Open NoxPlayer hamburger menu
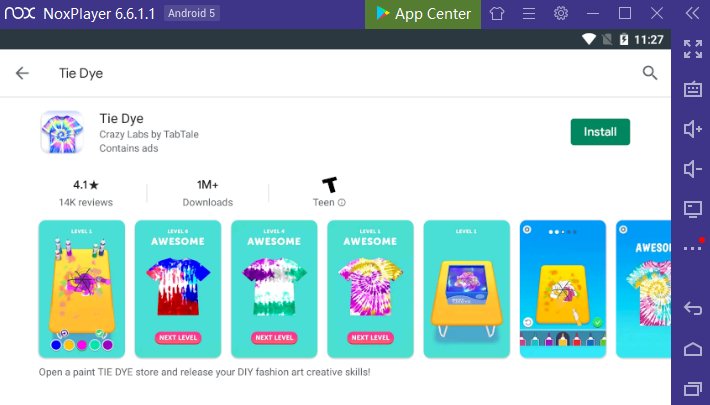 (x=528, y=14)
